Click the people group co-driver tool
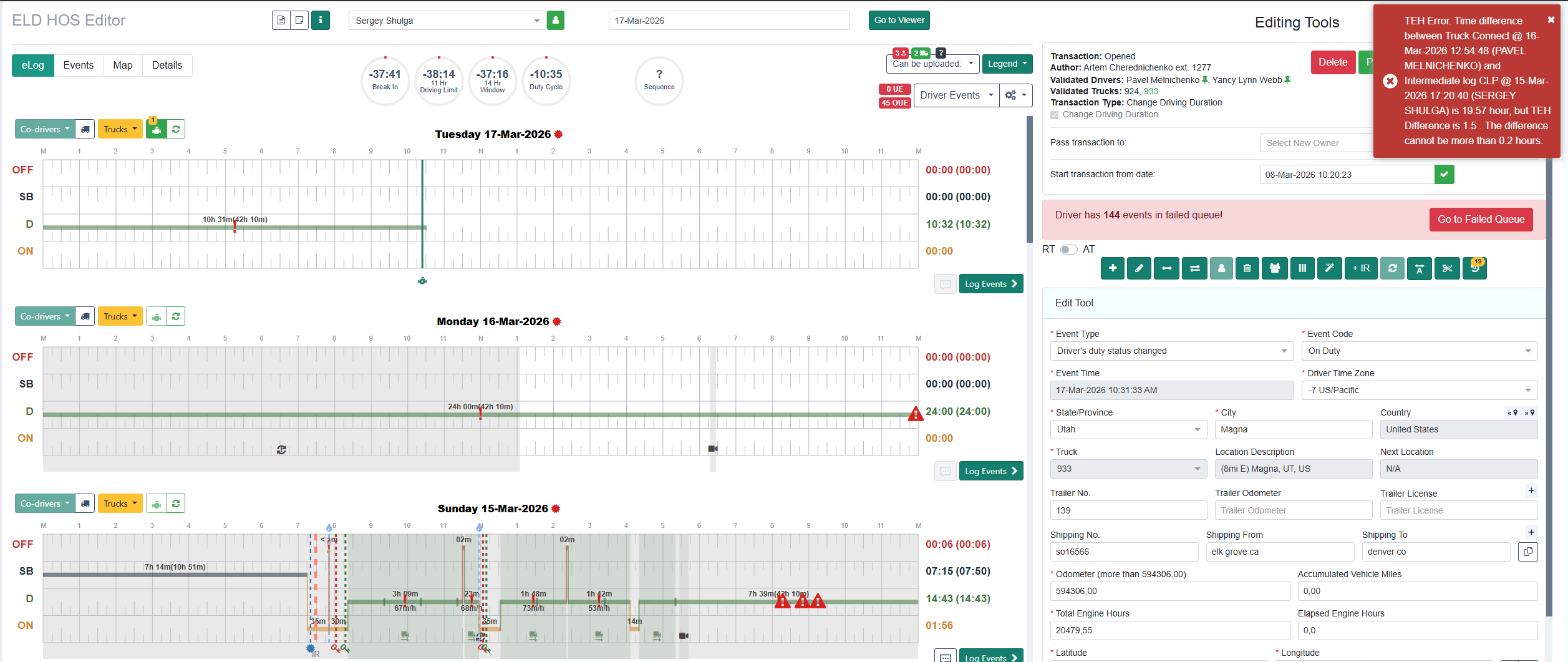The width and height of the screenshot is (1568, 662). 1274,268
